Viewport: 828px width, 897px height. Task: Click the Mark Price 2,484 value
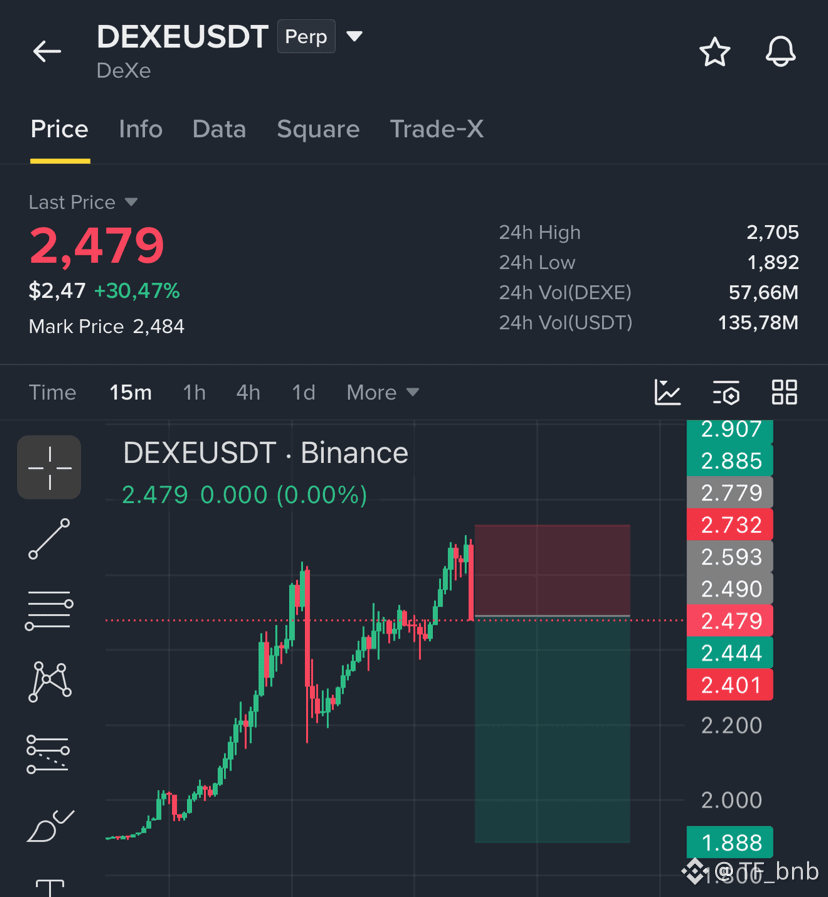pyautogui.click(x=159, y=327)
